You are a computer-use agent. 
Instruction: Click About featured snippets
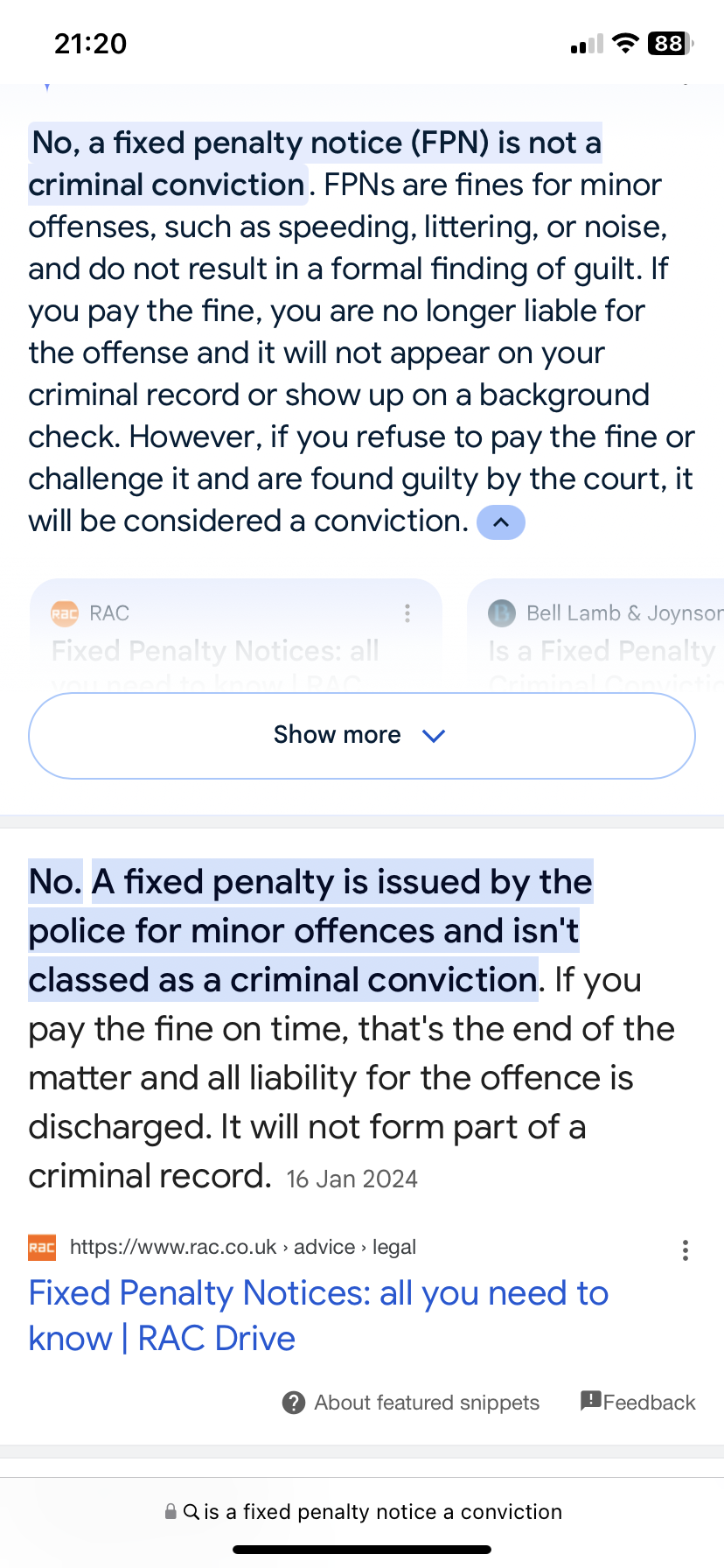tap(427, 1403)
